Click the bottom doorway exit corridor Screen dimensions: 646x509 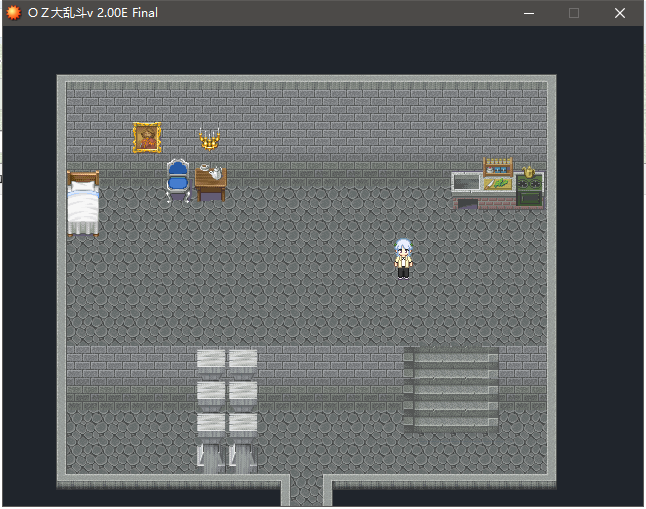coord(307,490)
